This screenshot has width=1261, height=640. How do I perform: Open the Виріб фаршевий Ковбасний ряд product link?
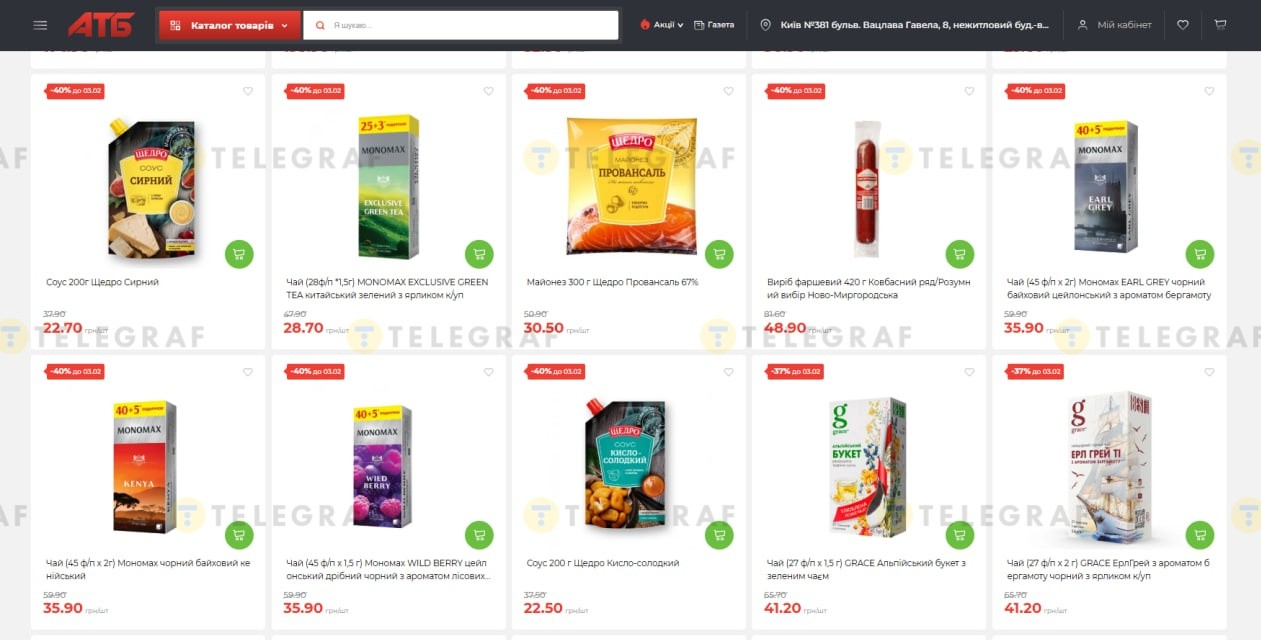point(866,288)
